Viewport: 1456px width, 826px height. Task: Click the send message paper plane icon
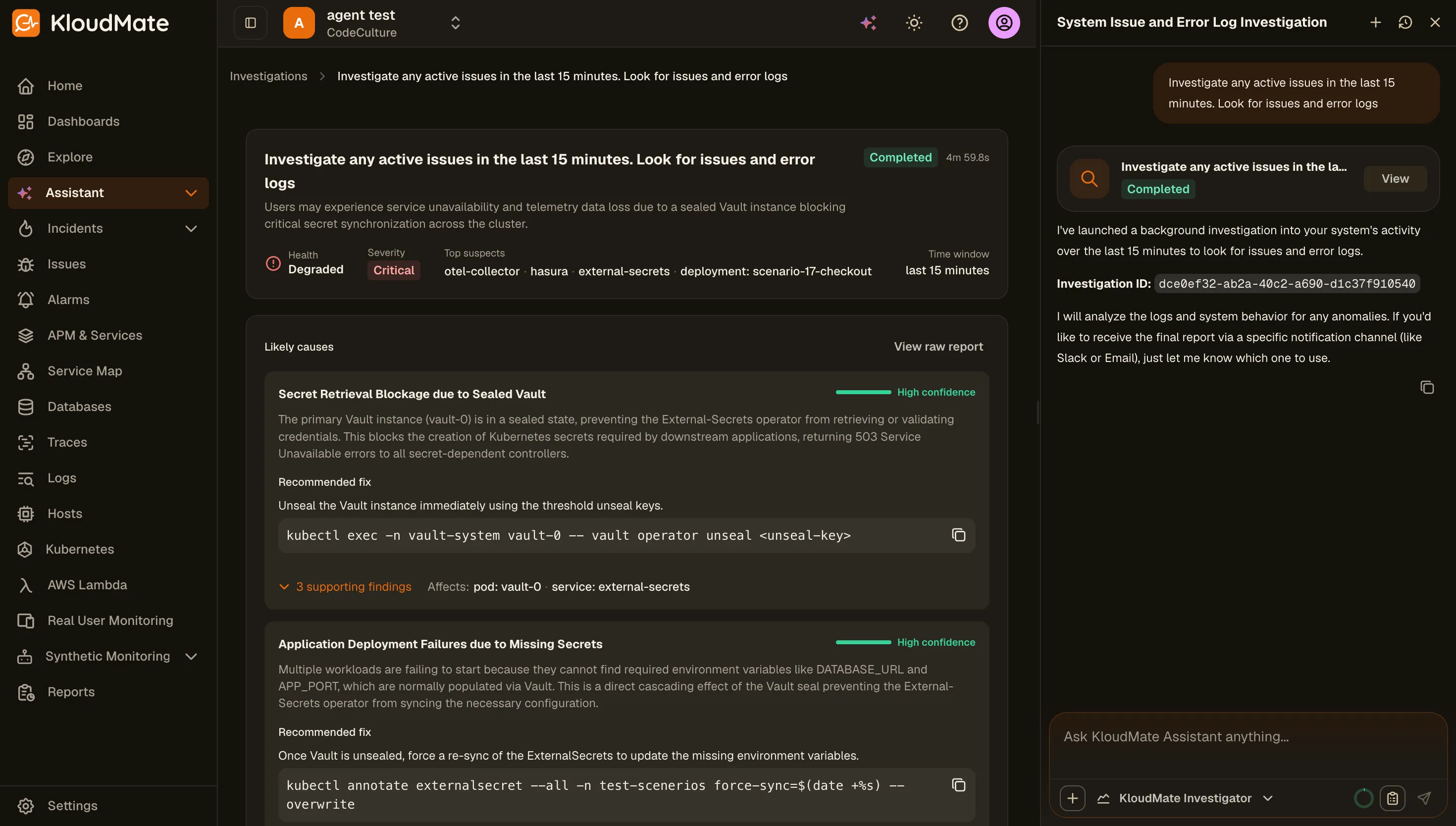(1424, 798)
